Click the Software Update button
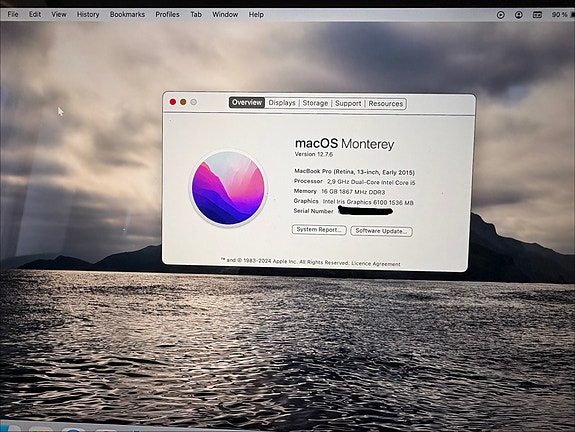 (x=381, y=231)
